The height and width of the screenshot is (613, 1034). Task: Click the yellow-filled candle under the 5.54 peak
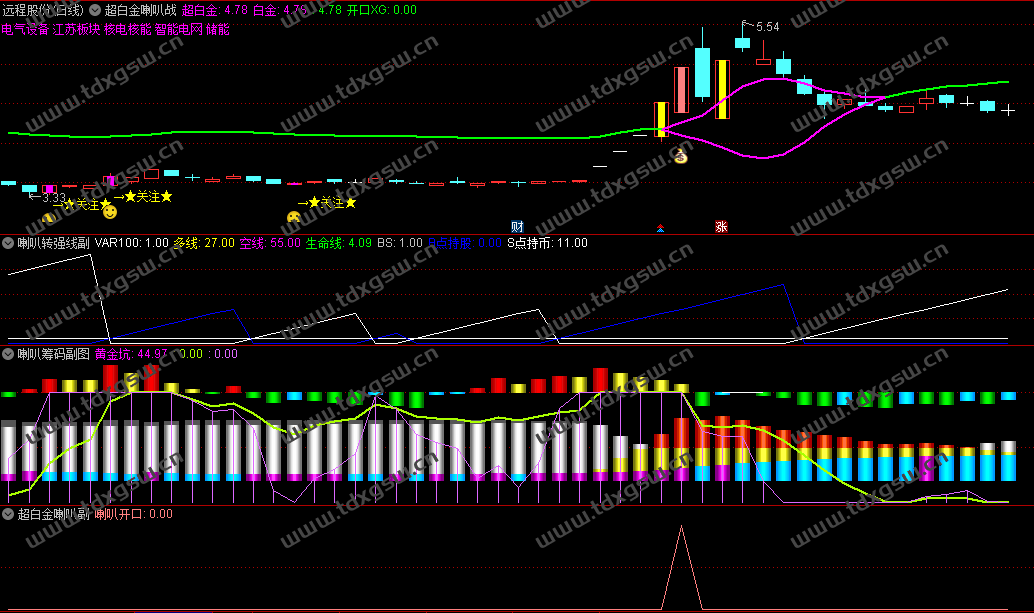[722, 90]
